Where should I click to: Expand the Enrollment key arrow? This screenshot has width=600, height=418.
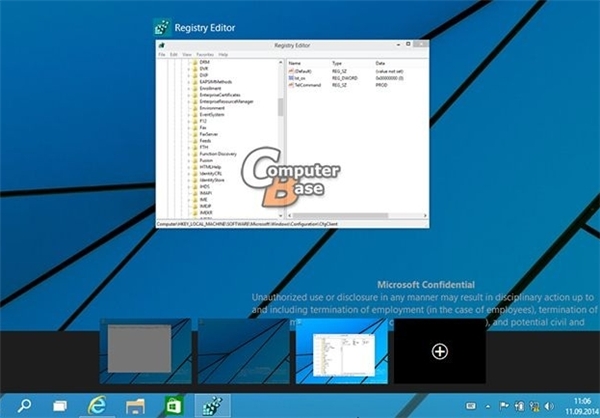[189, 88]
